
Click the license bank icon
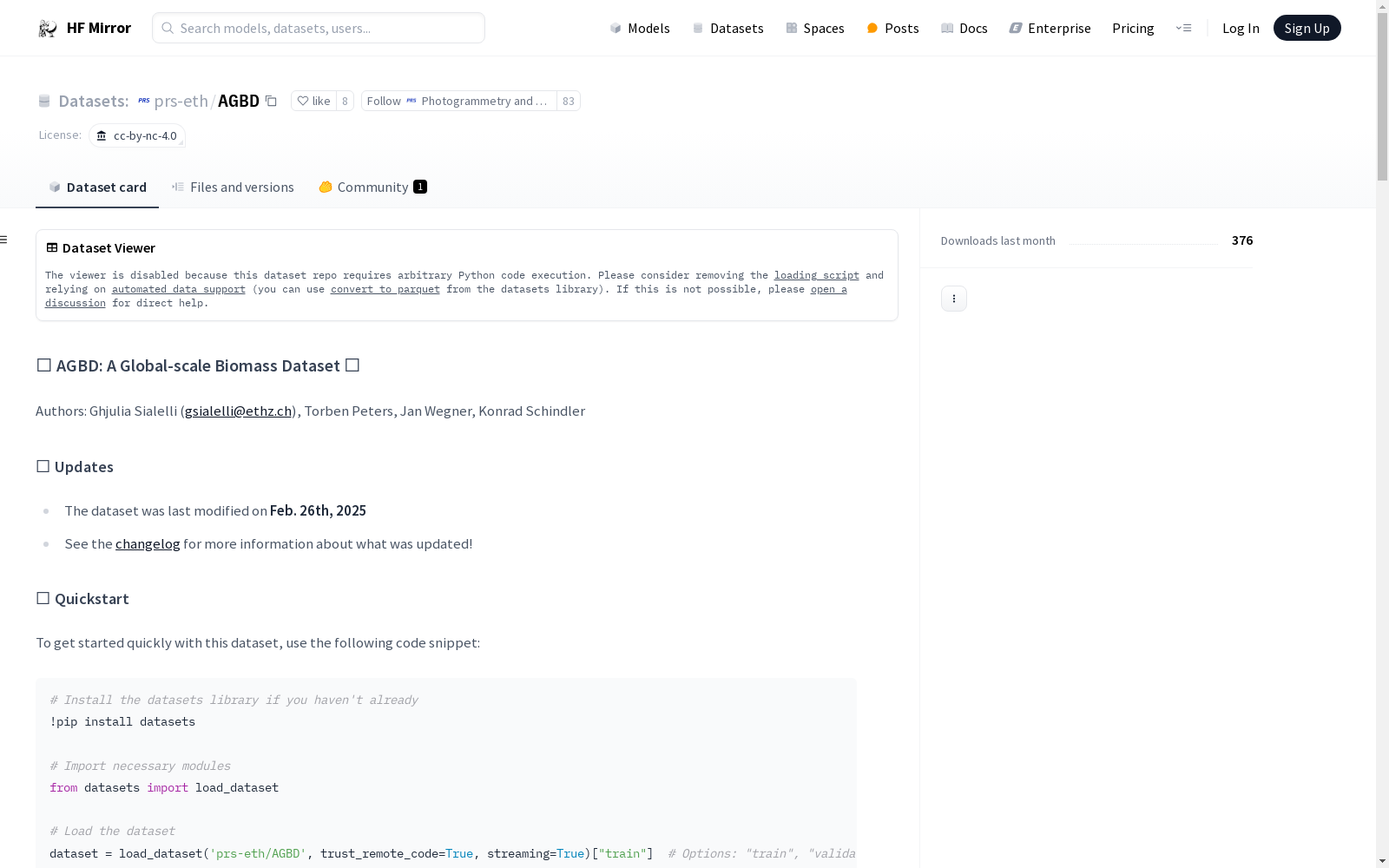[x=102, y=135]
